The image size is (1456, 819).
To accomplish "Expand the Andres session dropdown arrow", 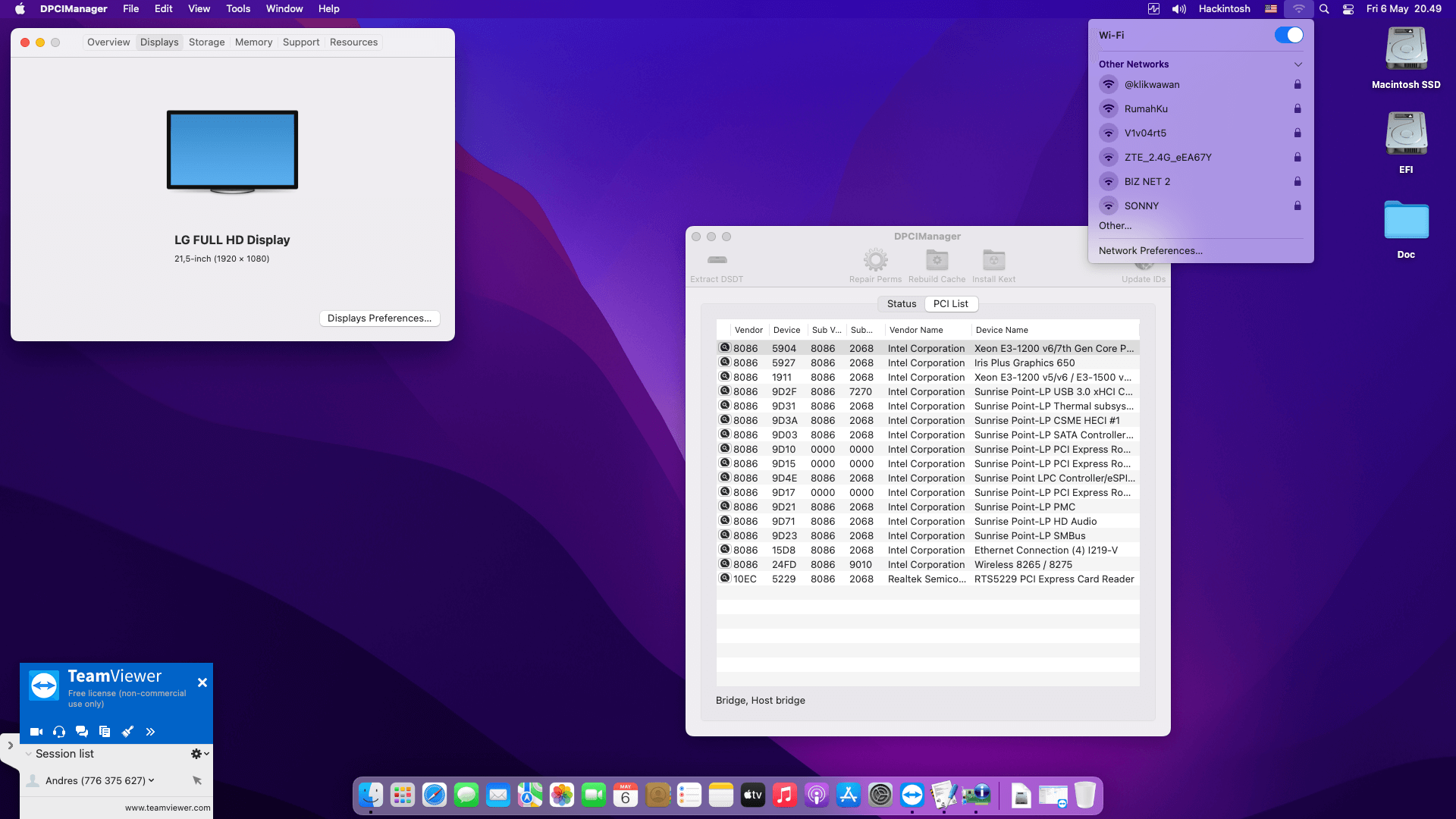I will (152, 780).
